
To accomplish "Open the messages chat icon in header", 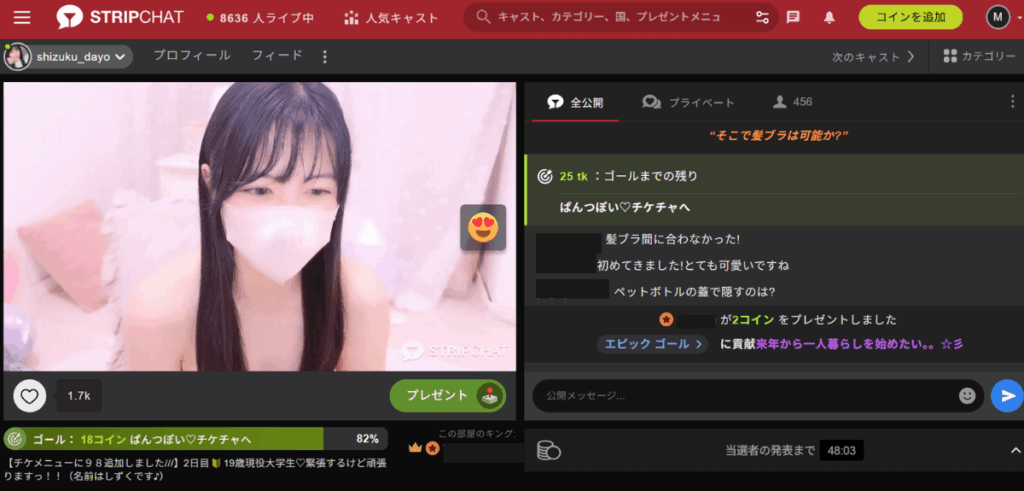I will 793,17.
